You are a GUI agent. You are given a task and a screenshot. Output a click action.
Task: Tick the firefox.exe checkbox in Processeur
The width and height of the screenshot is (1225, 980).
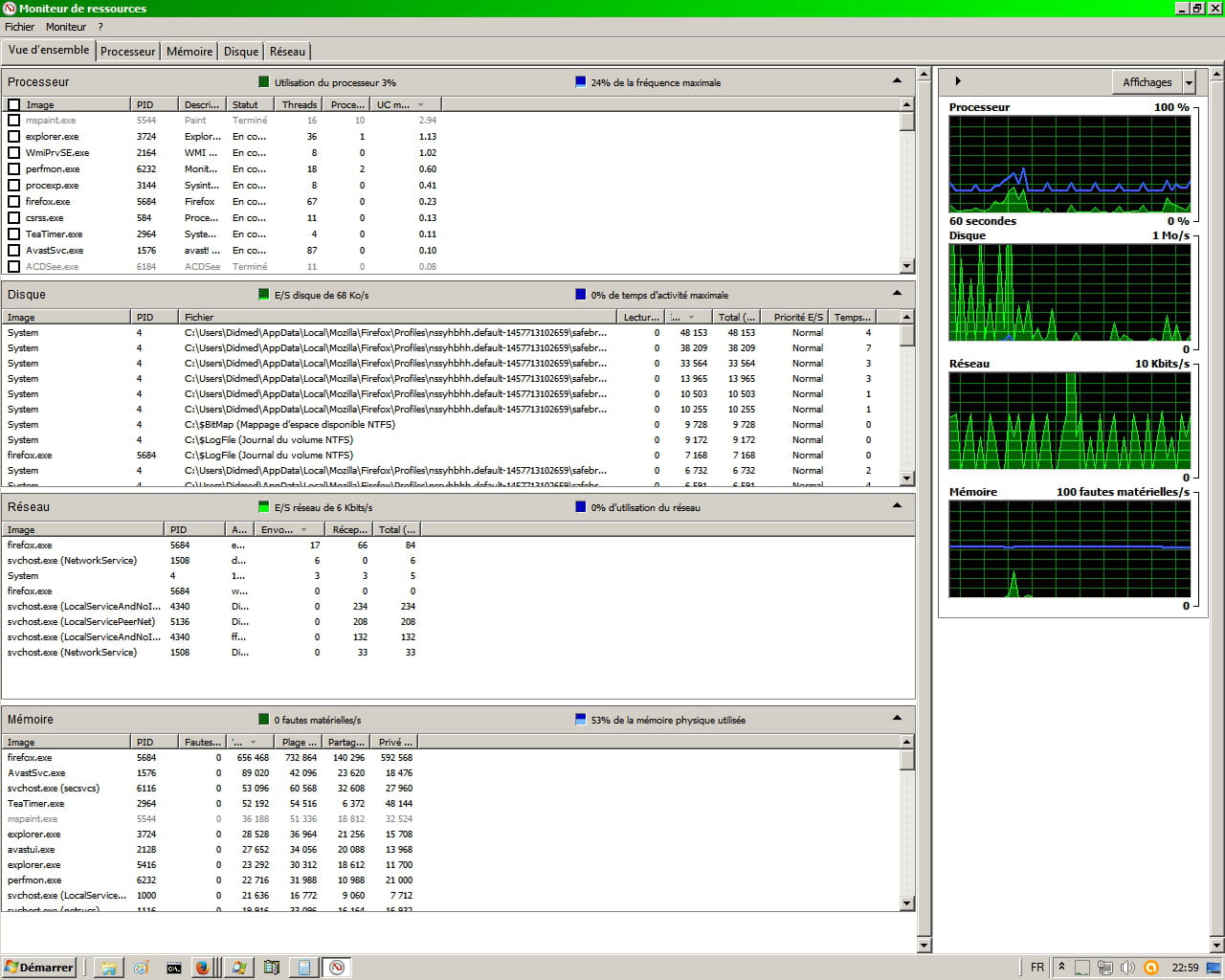13,202
